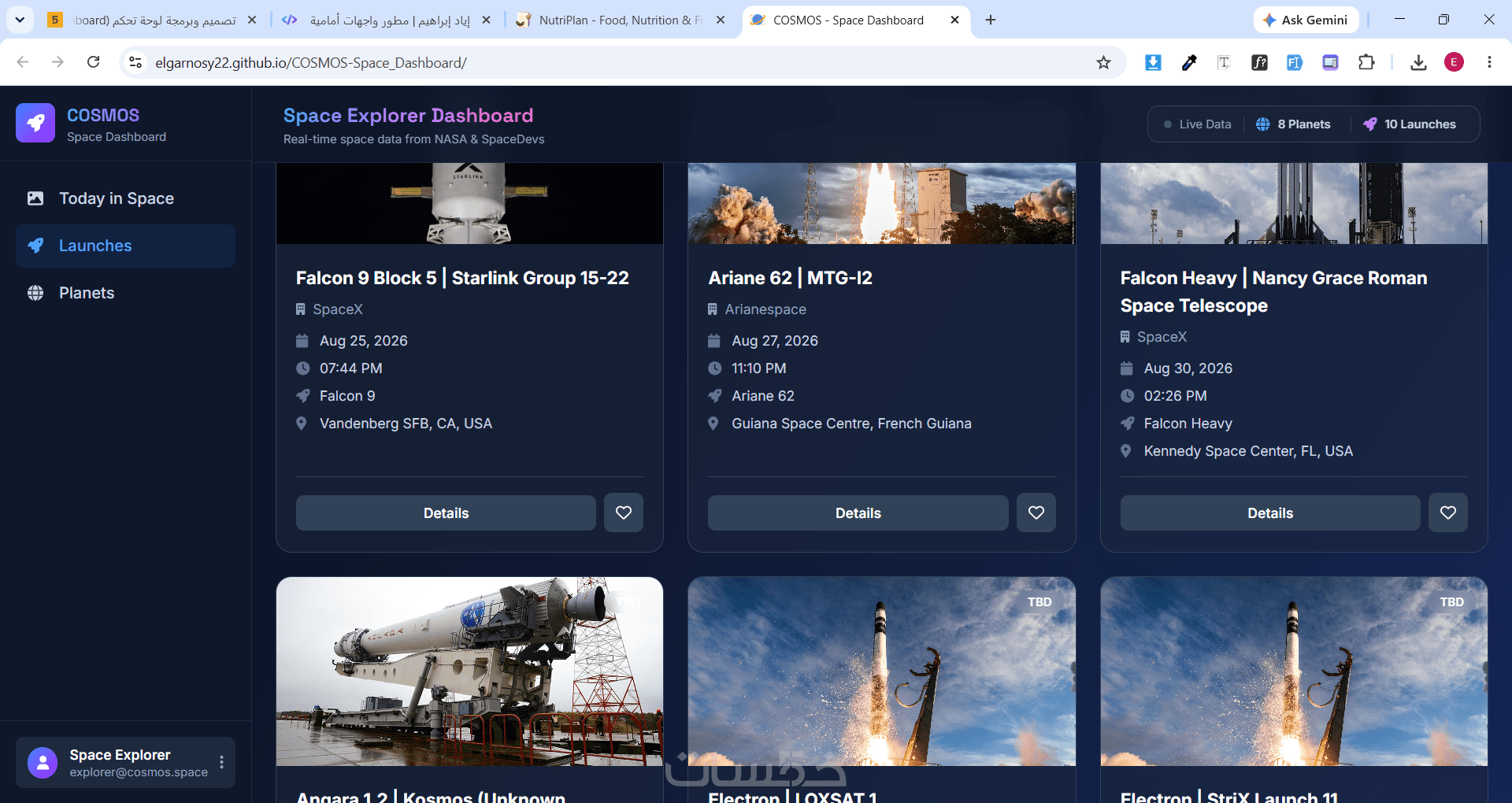Open the Space Explorer user options menu

point(221,762)
